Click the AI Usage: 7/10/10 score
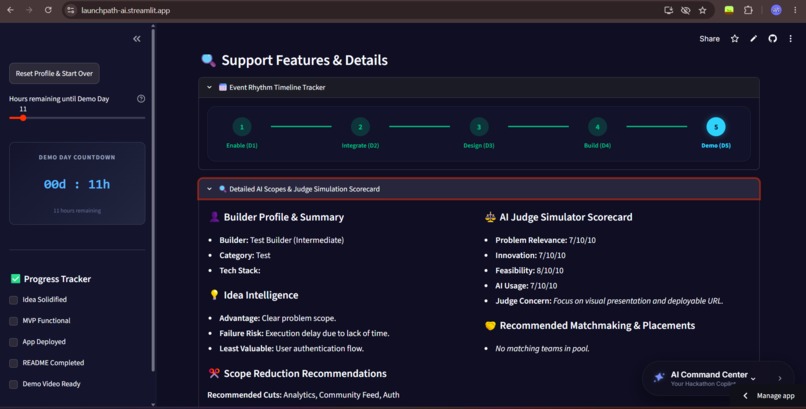 526,286
